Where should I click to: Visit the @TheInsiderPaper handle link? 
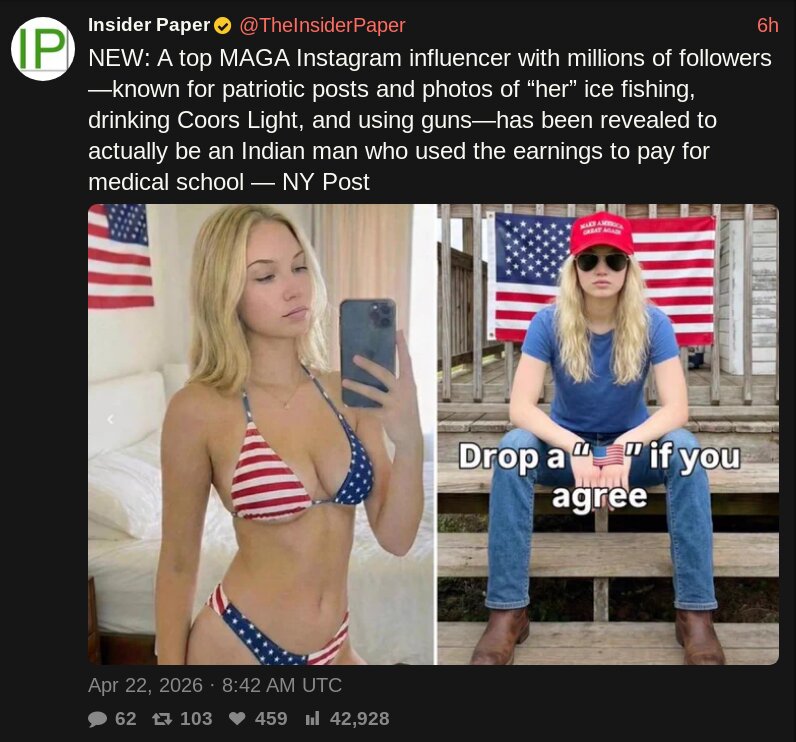[322, 25]
